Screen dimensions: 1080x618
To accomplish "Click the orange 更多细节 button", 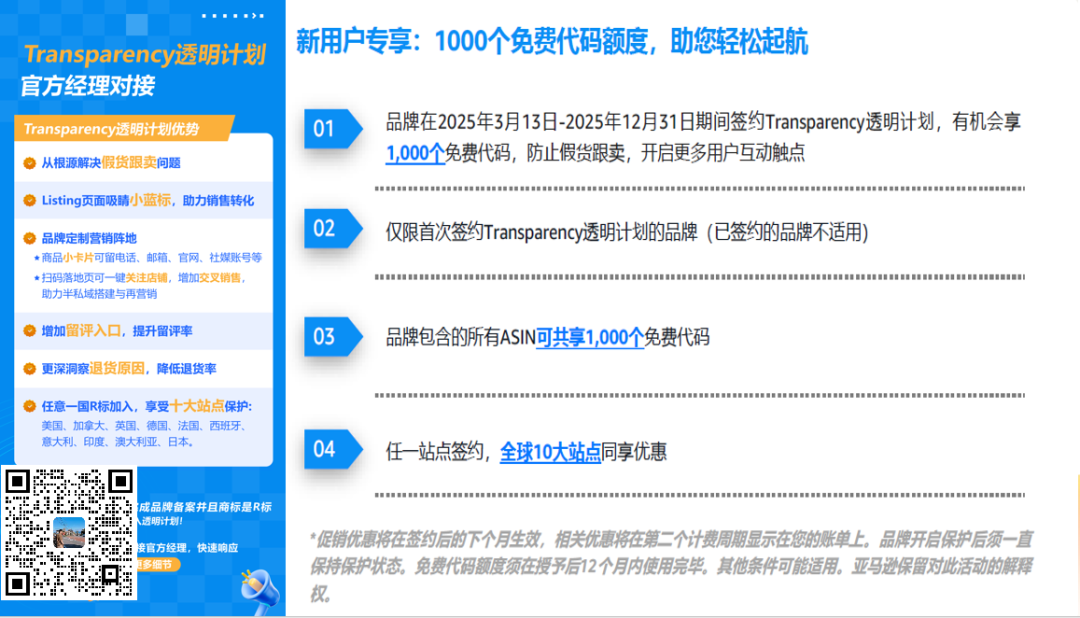I will pos(158,564).
